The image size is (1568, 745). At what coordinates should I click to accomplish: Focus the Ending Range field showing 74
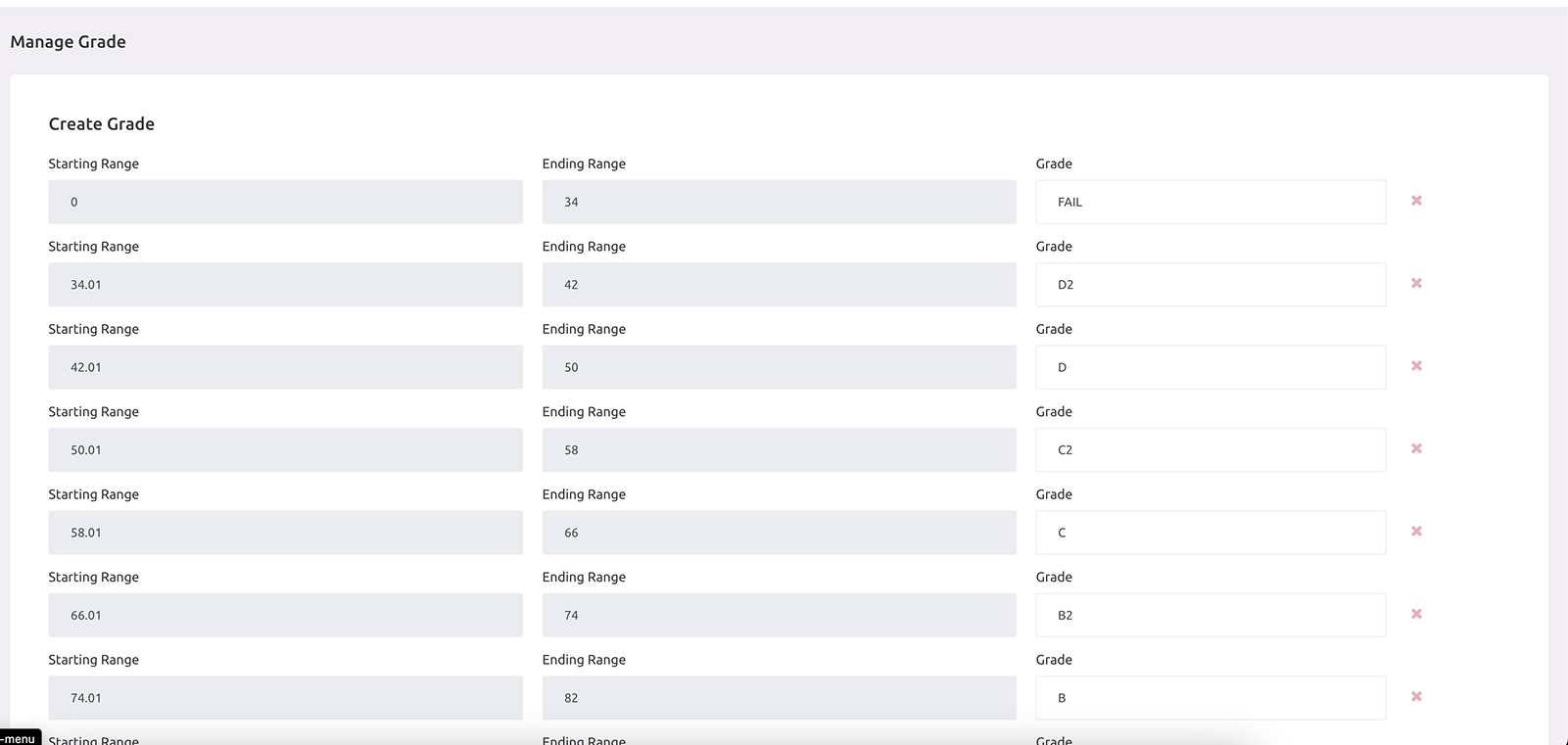click(x=779, y=616)
